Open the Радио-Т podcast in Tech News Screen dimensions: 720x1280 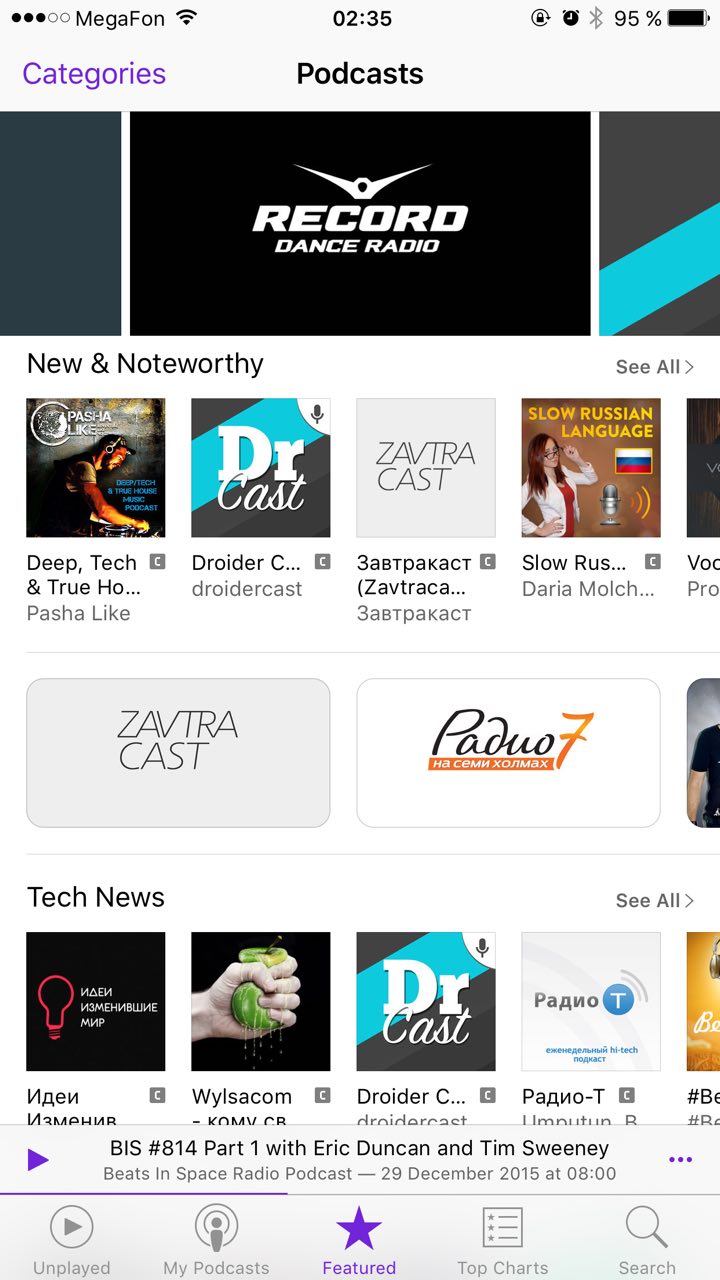[591, 1002]
